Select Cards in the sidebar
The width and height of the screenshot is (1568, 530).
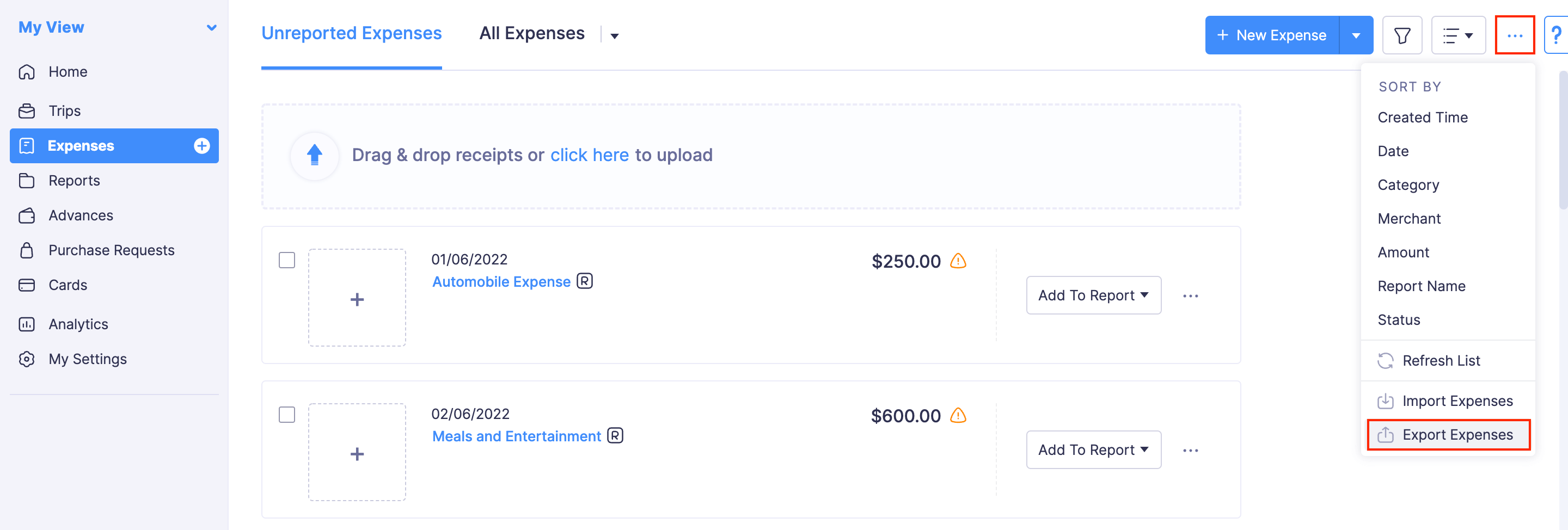point(67,284)
